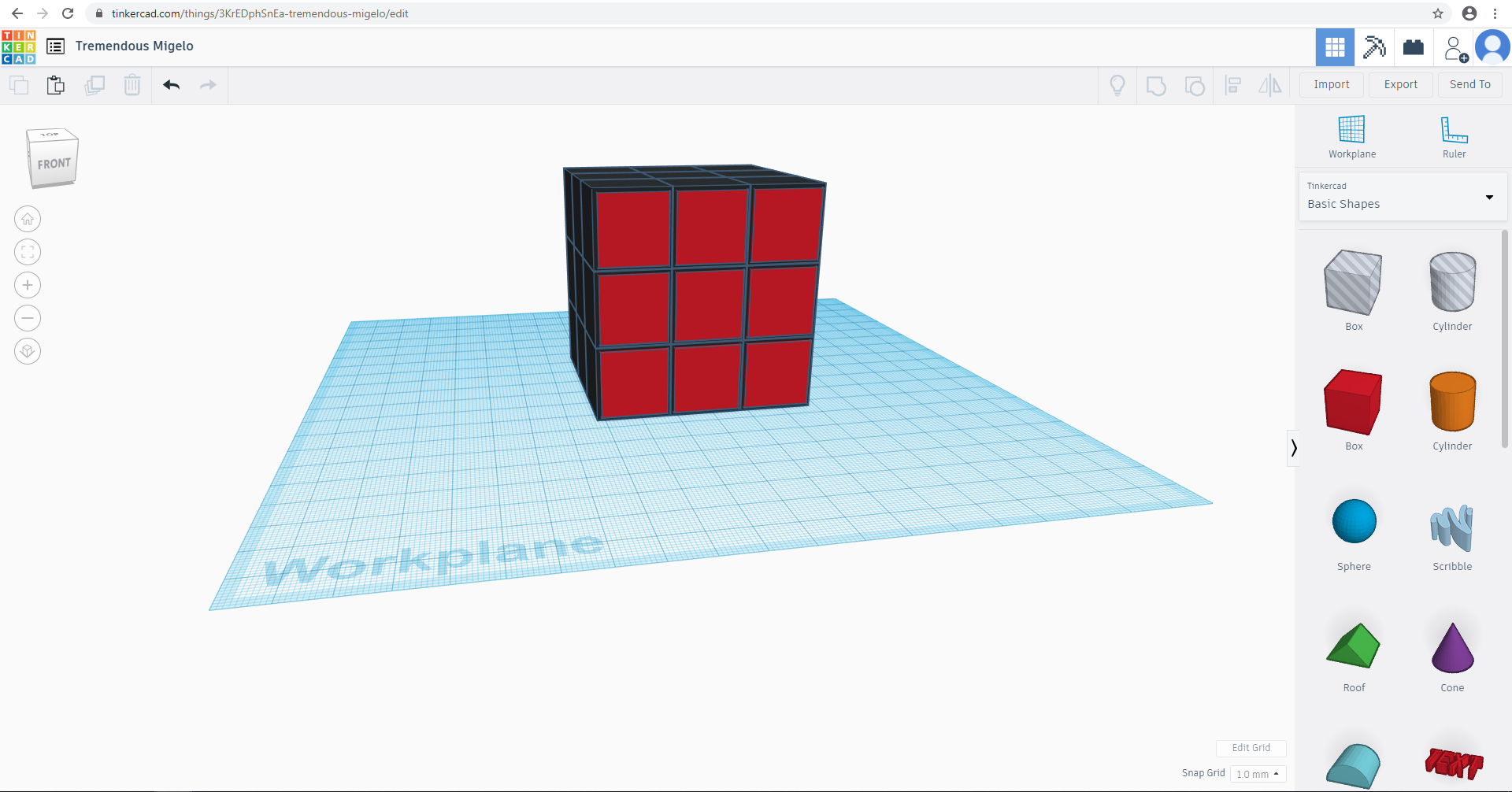Click the Import button
Viewport: 1512px width, 792px height.
pos(1331,84)
